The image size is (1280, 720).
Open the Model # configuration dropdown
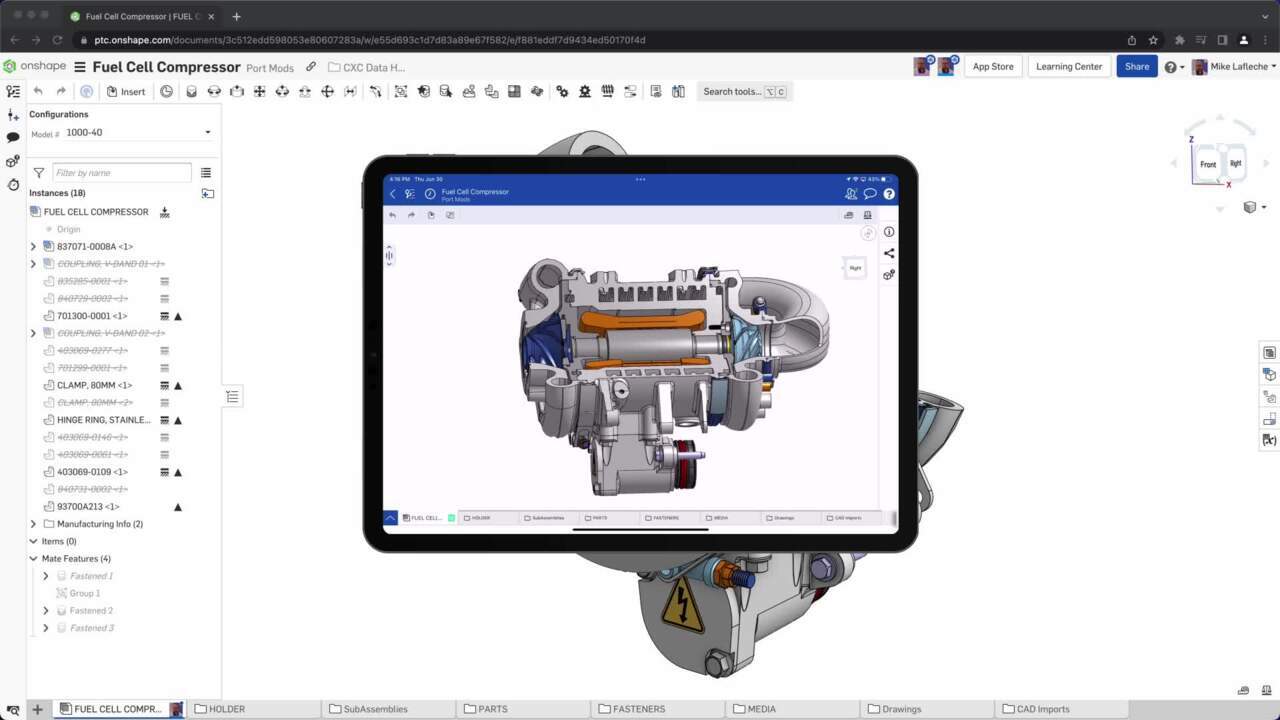(x=138, y=132)
